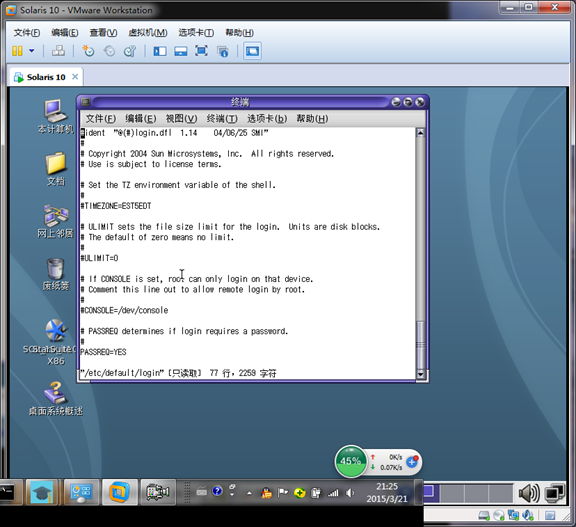Click the "/etc/default/login" status line in terminal

tap(179, 373)
